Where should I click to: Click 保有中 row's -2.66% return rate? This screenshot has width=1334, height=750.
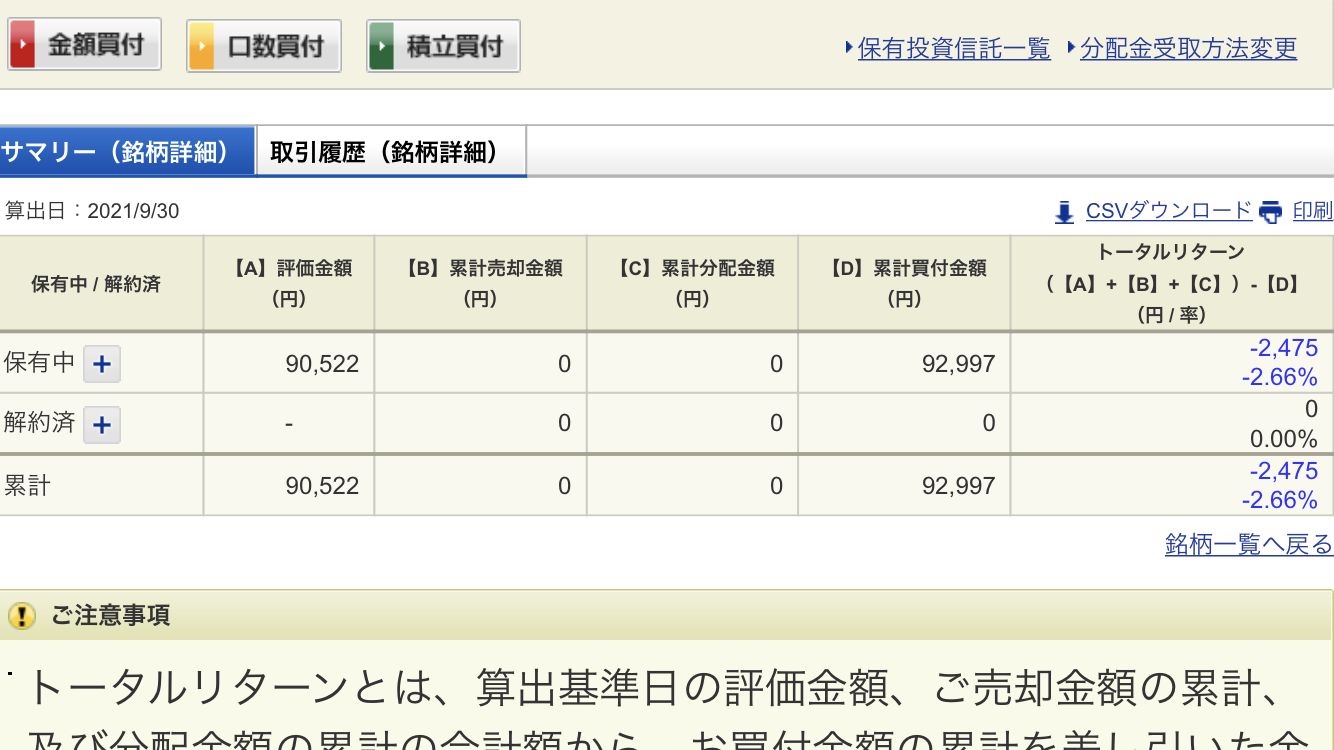tap(1280, 378)
